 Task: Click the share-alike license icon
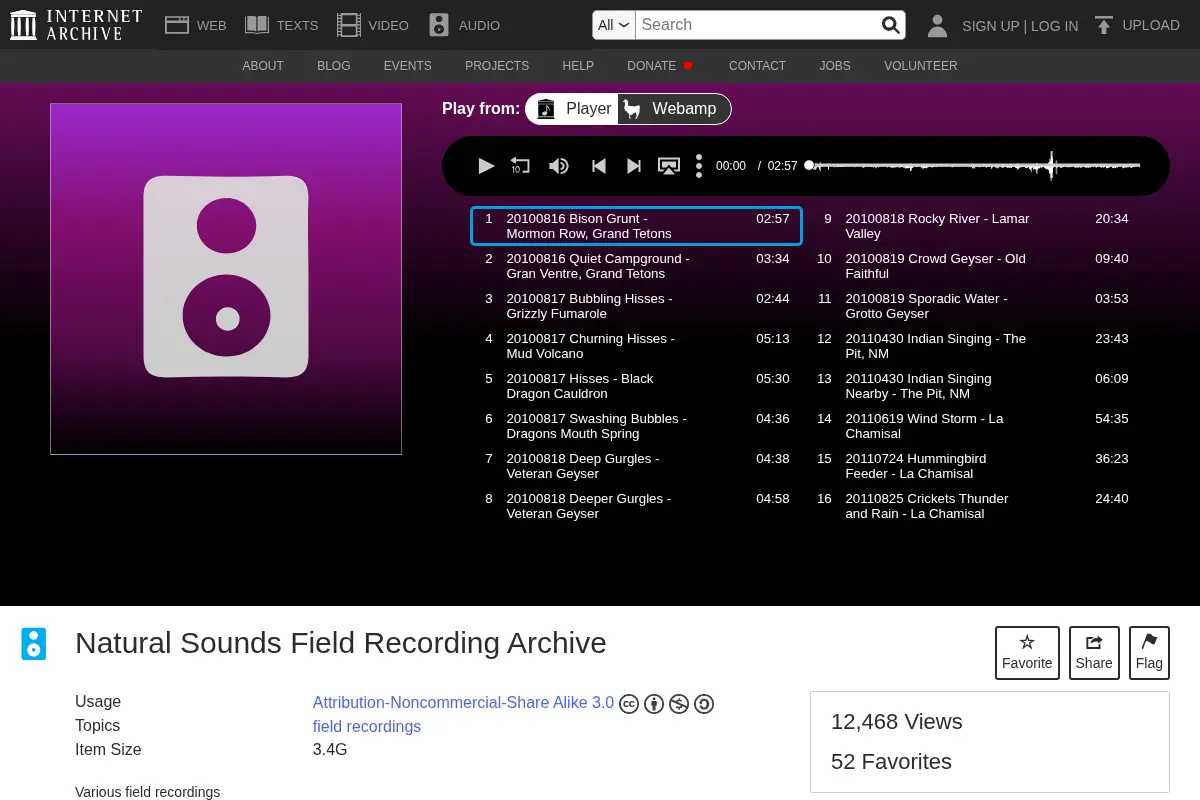point(704,704)
